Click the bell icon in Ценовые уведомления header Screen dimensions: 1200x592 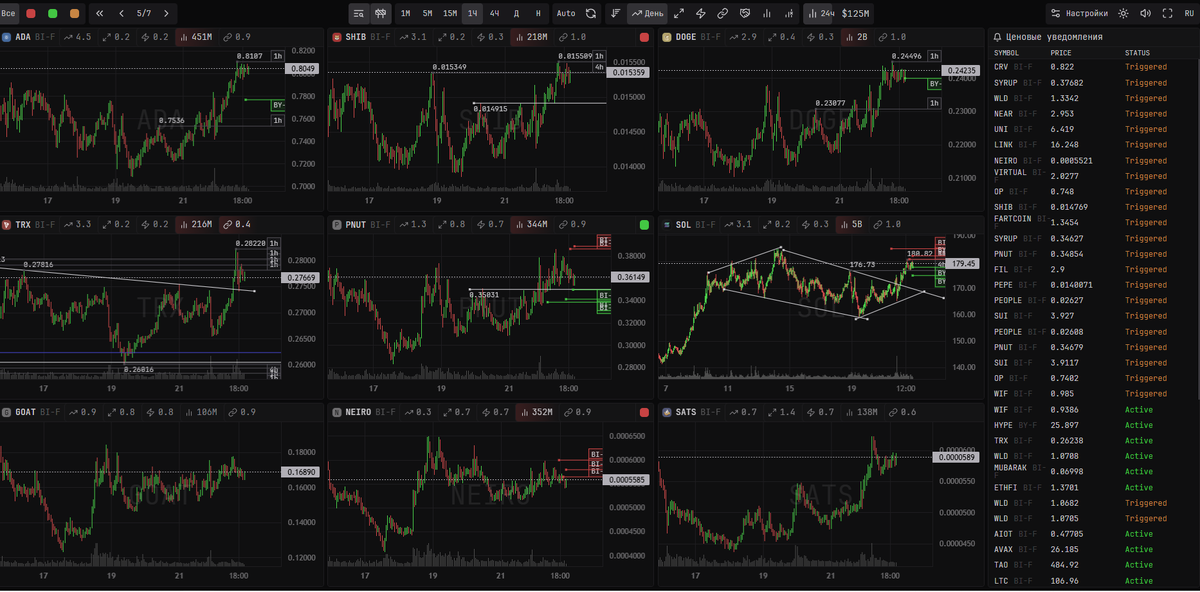(999, 37)
